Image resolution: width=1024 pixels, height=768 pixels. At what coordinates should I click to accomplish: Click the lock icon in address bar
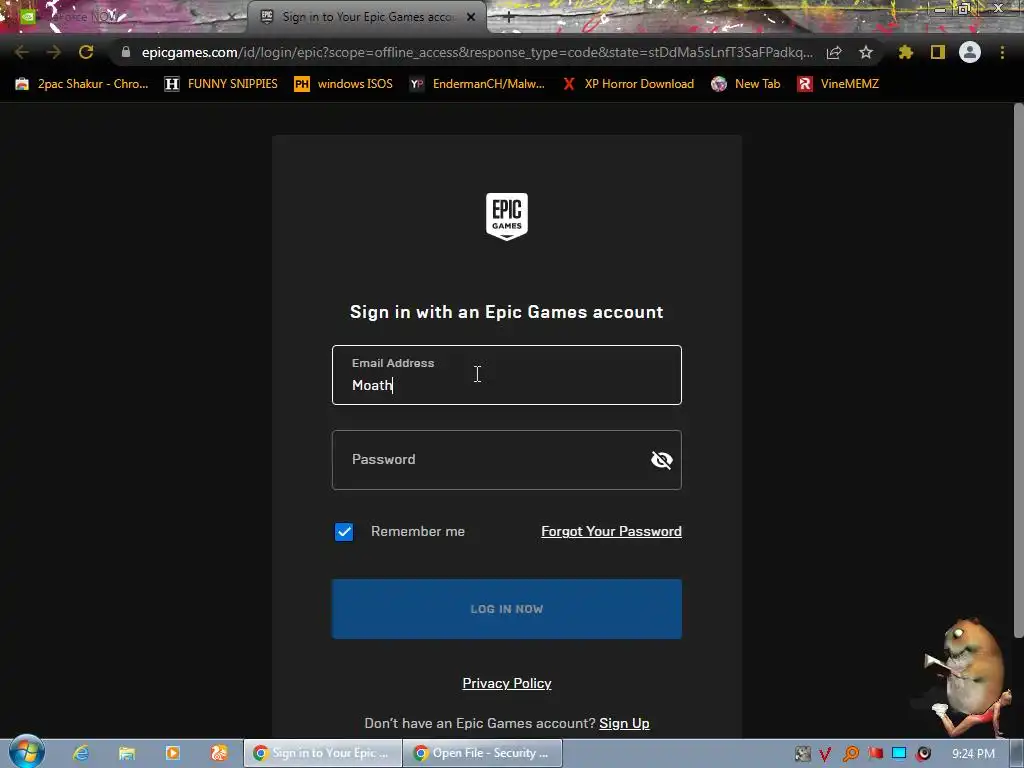coord(126,52)
